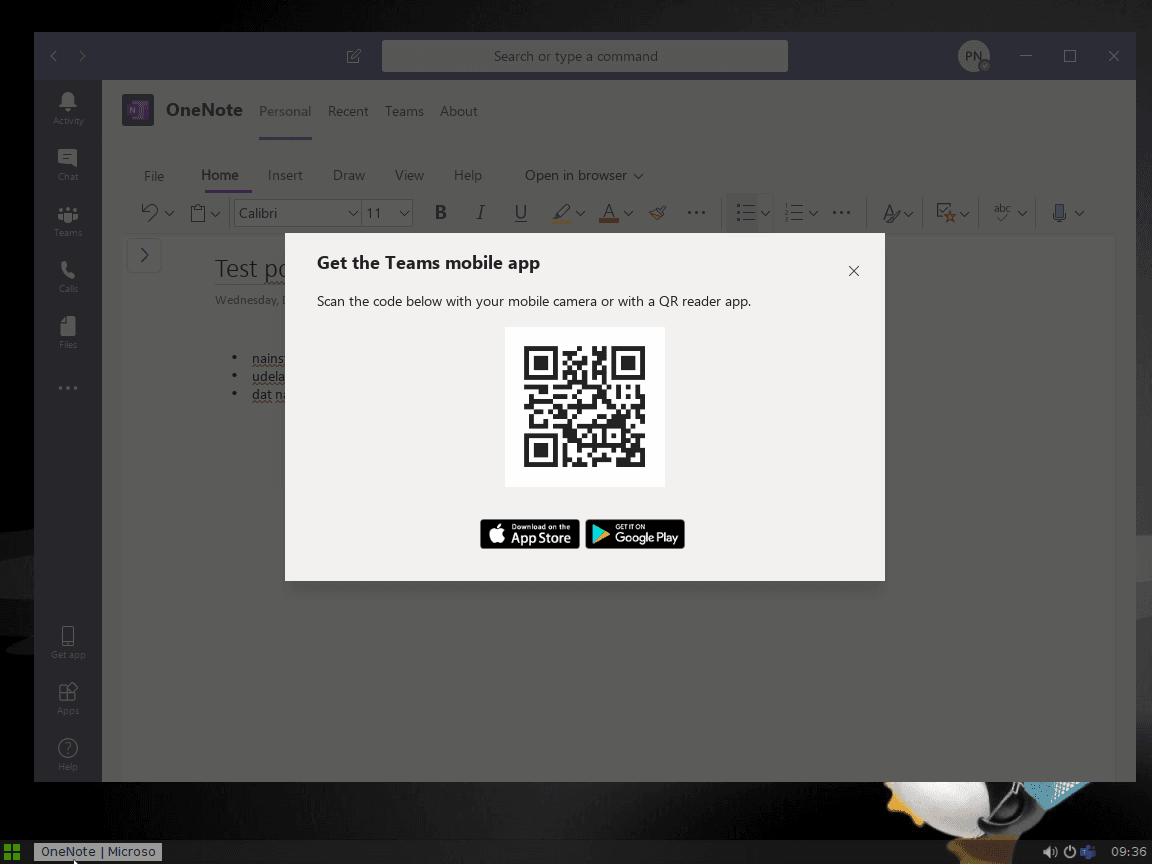The height and width of the screenshot is (864, 1152).
Task: Open the App Store download badge
Action: [529, 533]
